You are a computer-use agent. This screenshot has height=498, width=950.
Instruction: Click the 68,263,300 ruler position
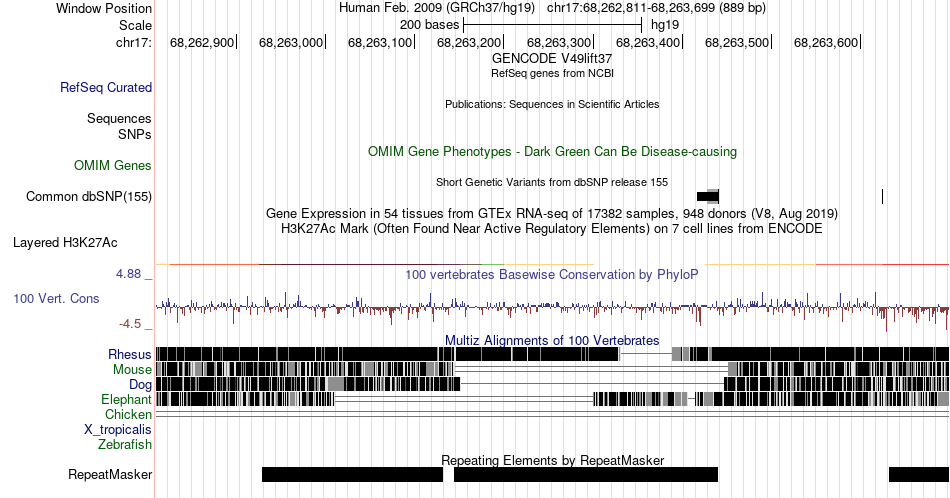[559, 42]
